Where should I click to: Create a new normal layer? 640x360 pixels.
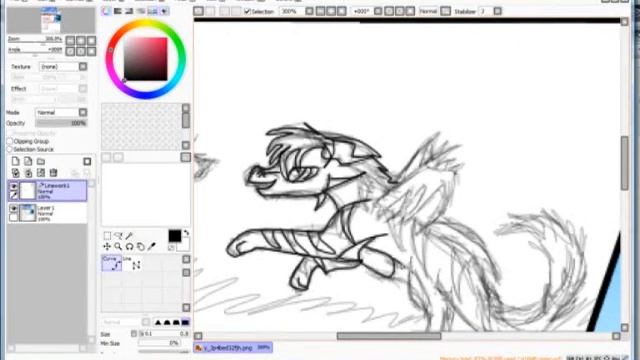click(15, 161)
